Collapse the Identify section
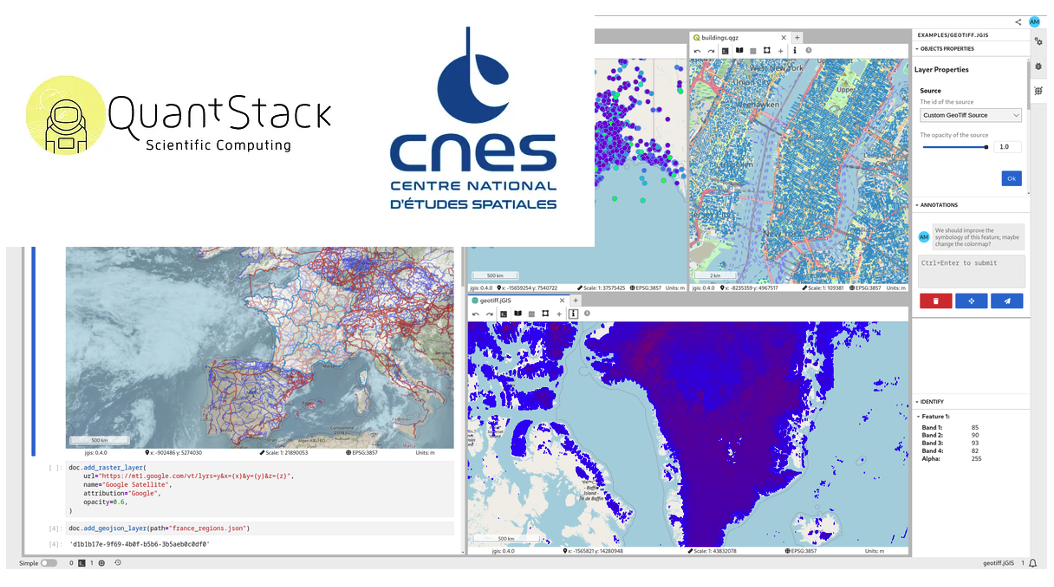This screenshot has height=587, width=1054. (917, 401)
